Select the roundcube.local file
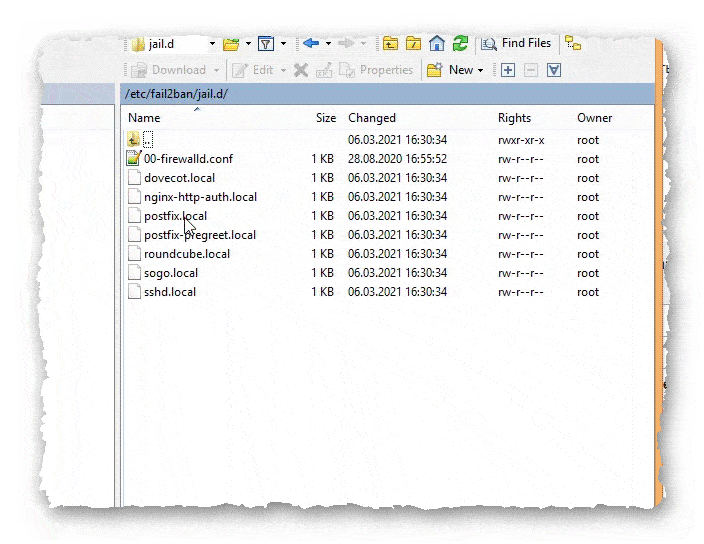 187,254
